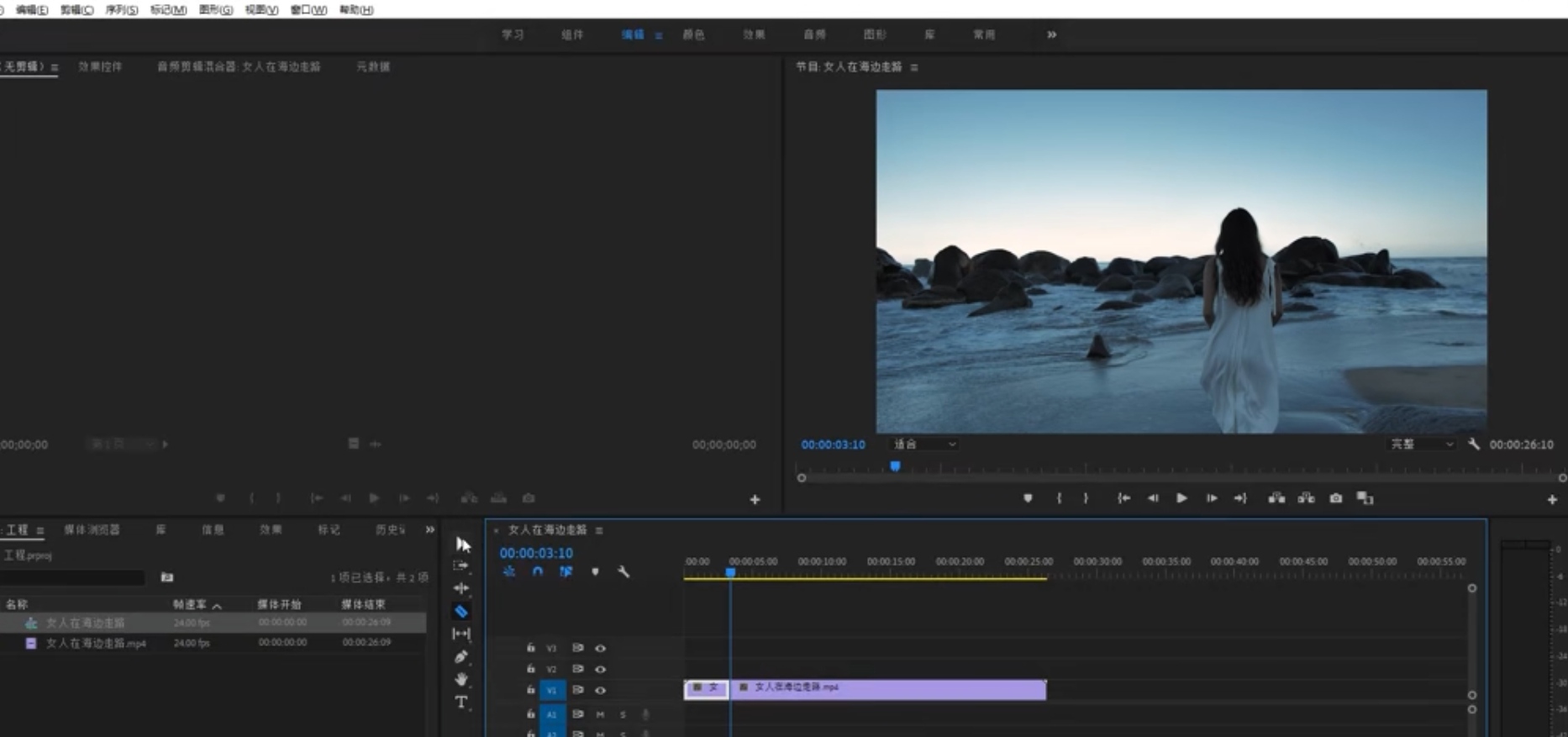Play the video in the Program monitor
Image resolution: width=1568 pixels, height=737 pixels.
(x=1181, y=498)
